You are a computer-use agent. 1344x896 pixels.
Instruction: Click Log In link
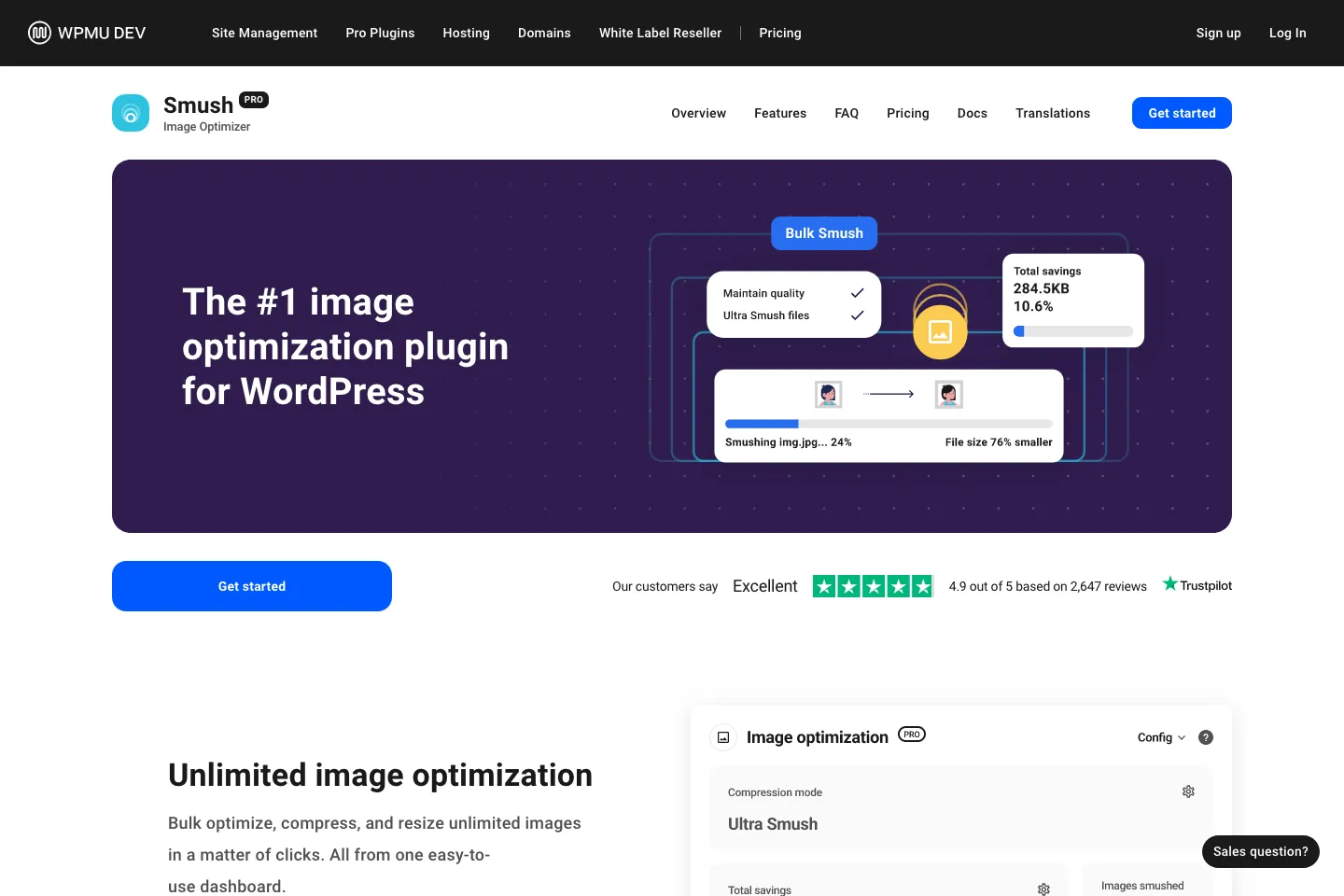(x=1287, y=33)
